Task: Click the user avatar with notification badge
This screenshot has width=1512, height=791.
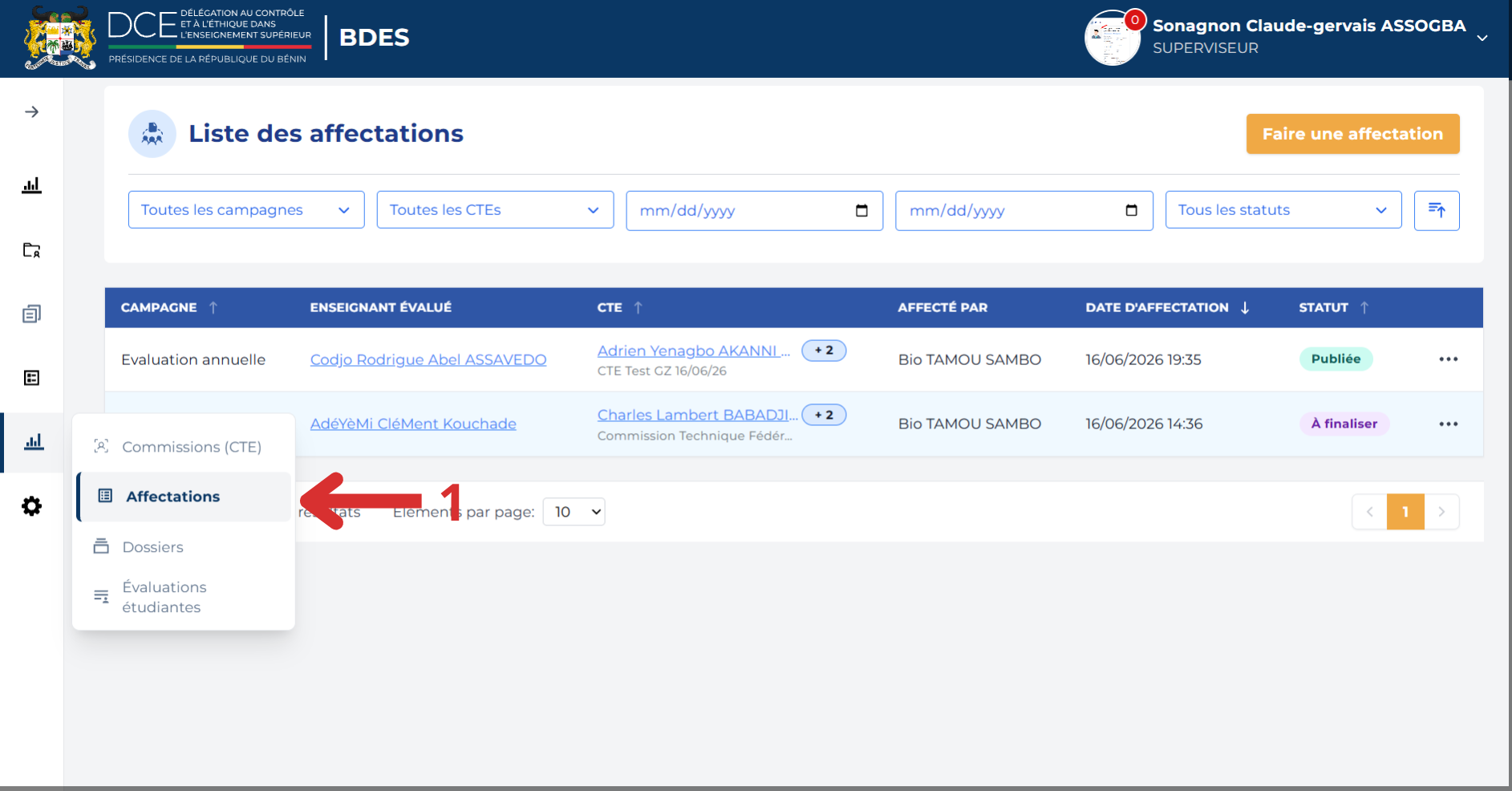Action: [1113, 38]
